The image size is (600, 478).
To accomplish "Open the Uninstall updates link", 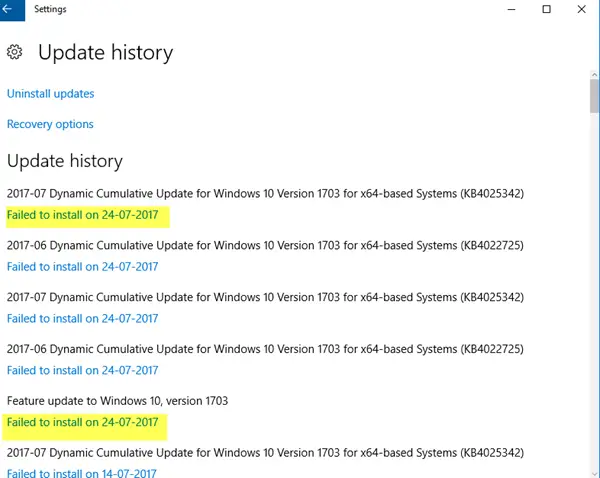I will 50,94.
